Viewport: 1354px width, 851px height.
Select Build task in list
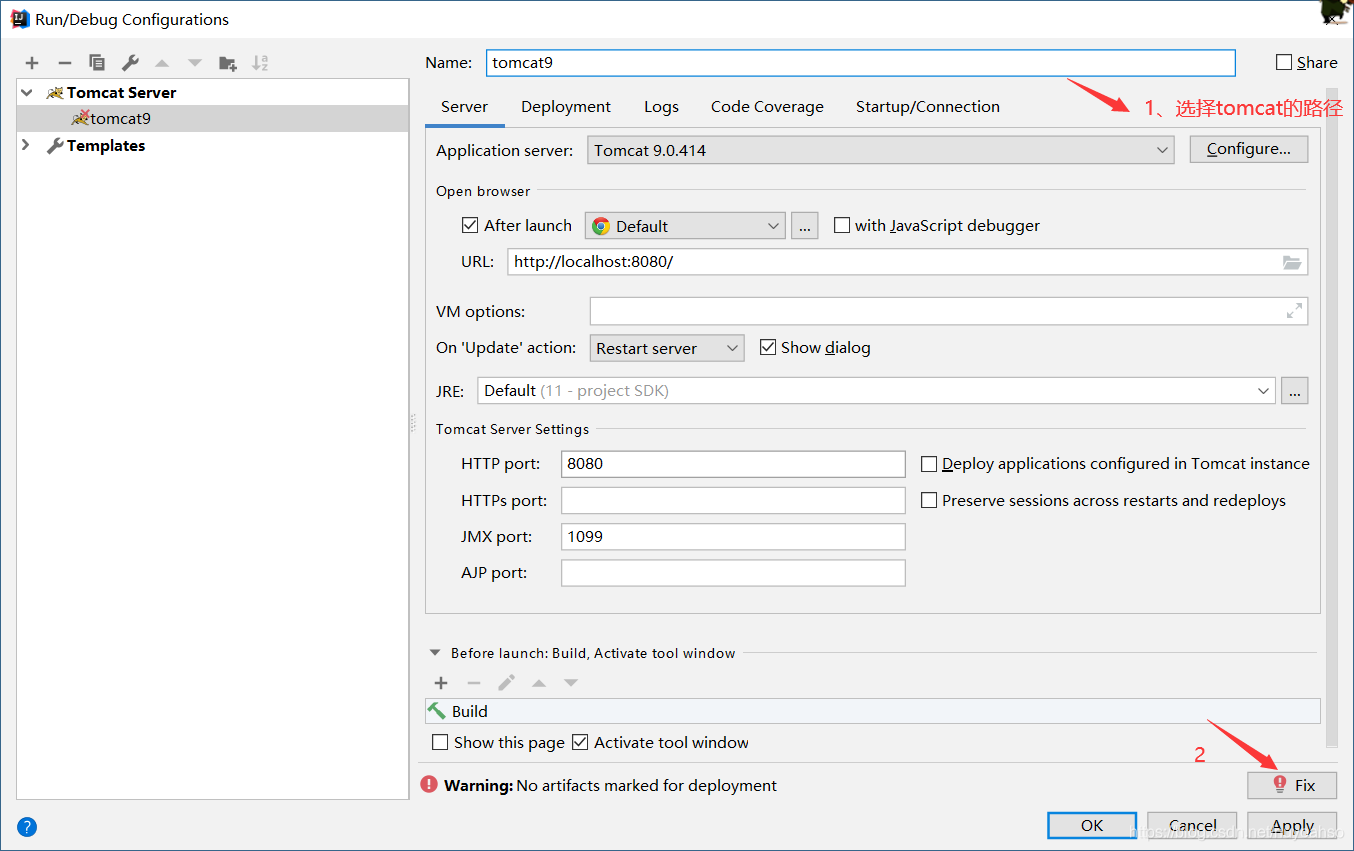click(873, 711)
